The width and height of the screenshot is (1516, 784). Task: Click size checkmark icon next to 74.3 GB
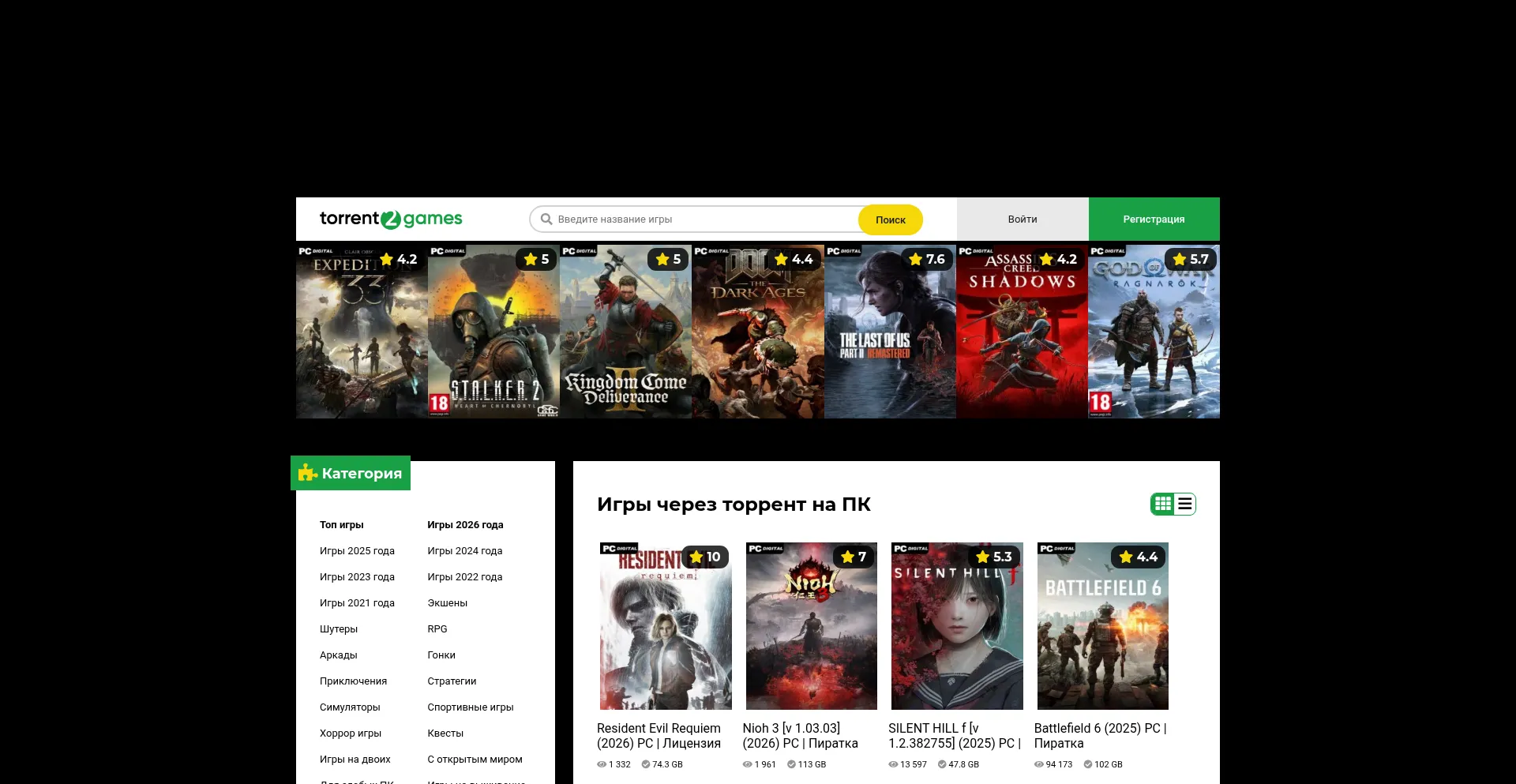coord(646,764)
